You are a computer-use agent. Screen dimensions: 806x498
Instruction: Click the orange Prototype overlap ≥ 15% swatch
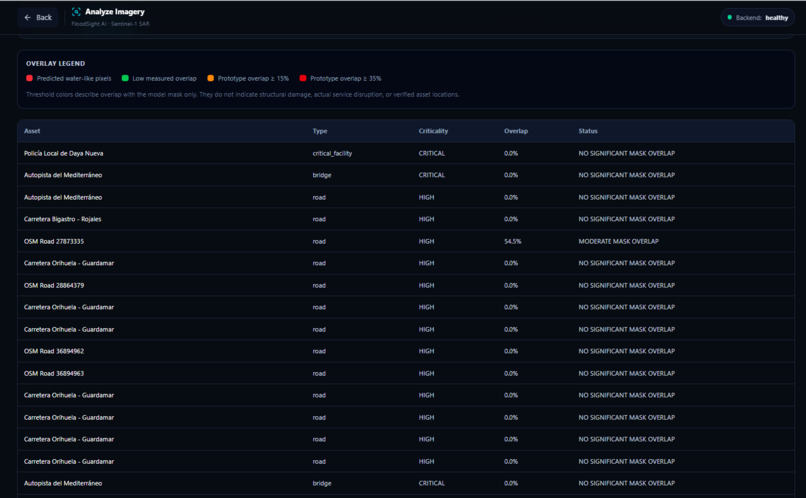click(x=210, y=78)
